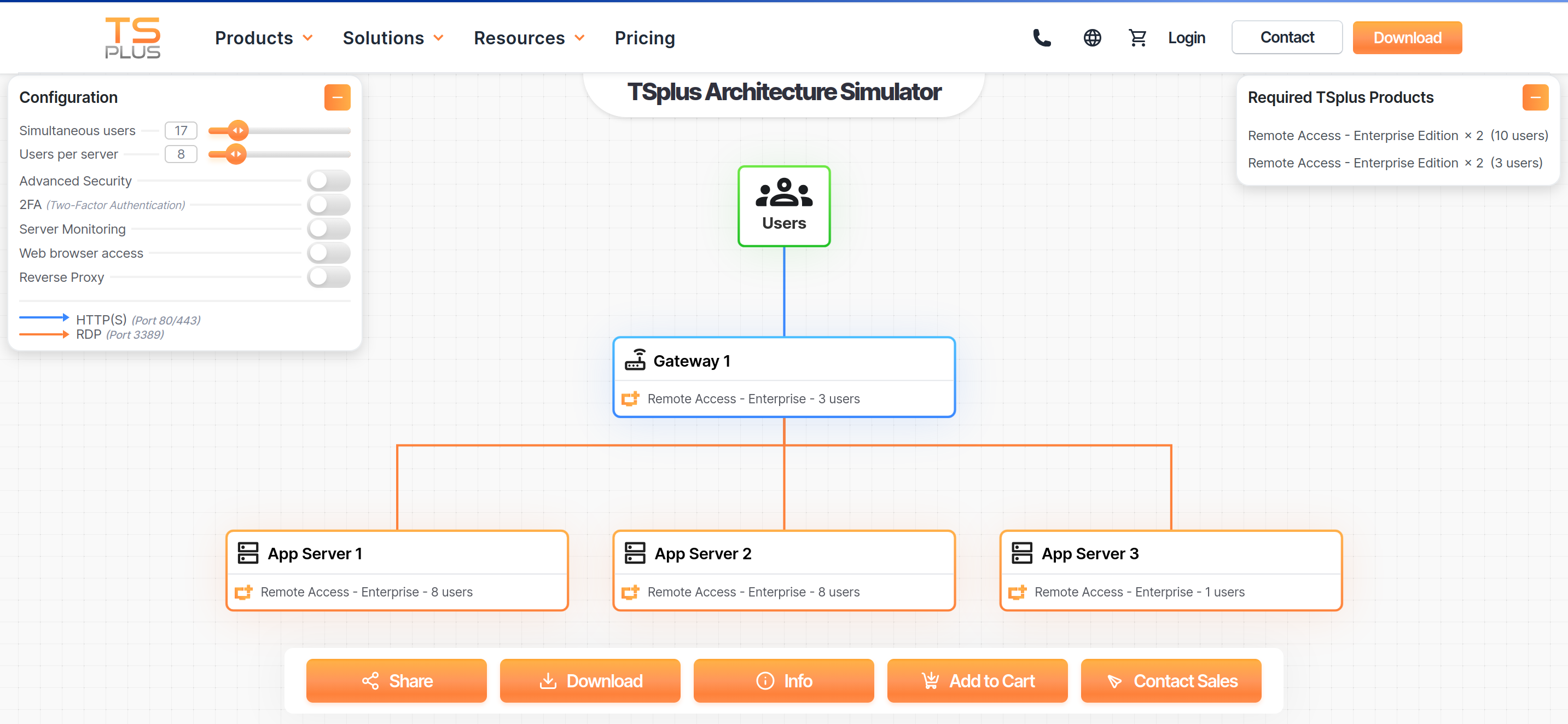Image resolution: width=1568 pixels, height=724 pixels.
Task: Select the Gateway 1 node title
Action: point(692,361)
